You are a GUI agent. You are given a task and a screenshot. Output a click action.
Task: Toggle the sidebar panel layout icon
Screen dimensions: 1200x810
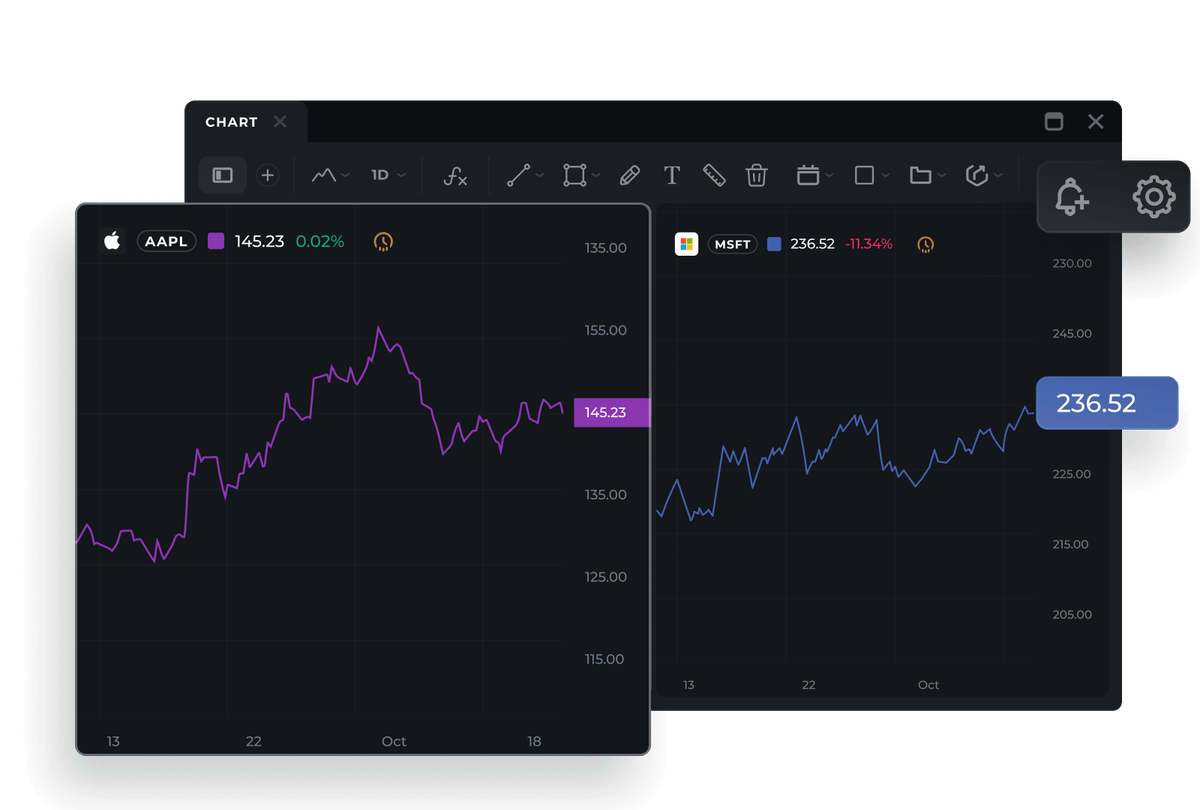point(222,175)
